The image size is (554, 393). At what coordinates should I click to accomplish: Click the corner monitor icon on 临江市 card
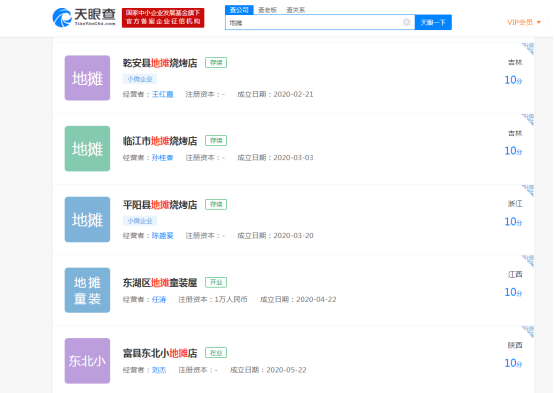point(528,119)
